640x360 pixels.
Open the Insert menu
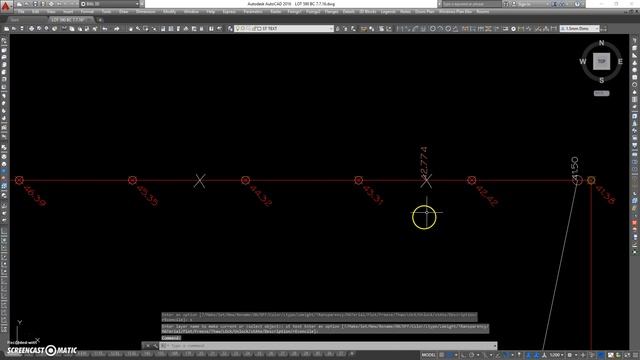tap(68, 12)
